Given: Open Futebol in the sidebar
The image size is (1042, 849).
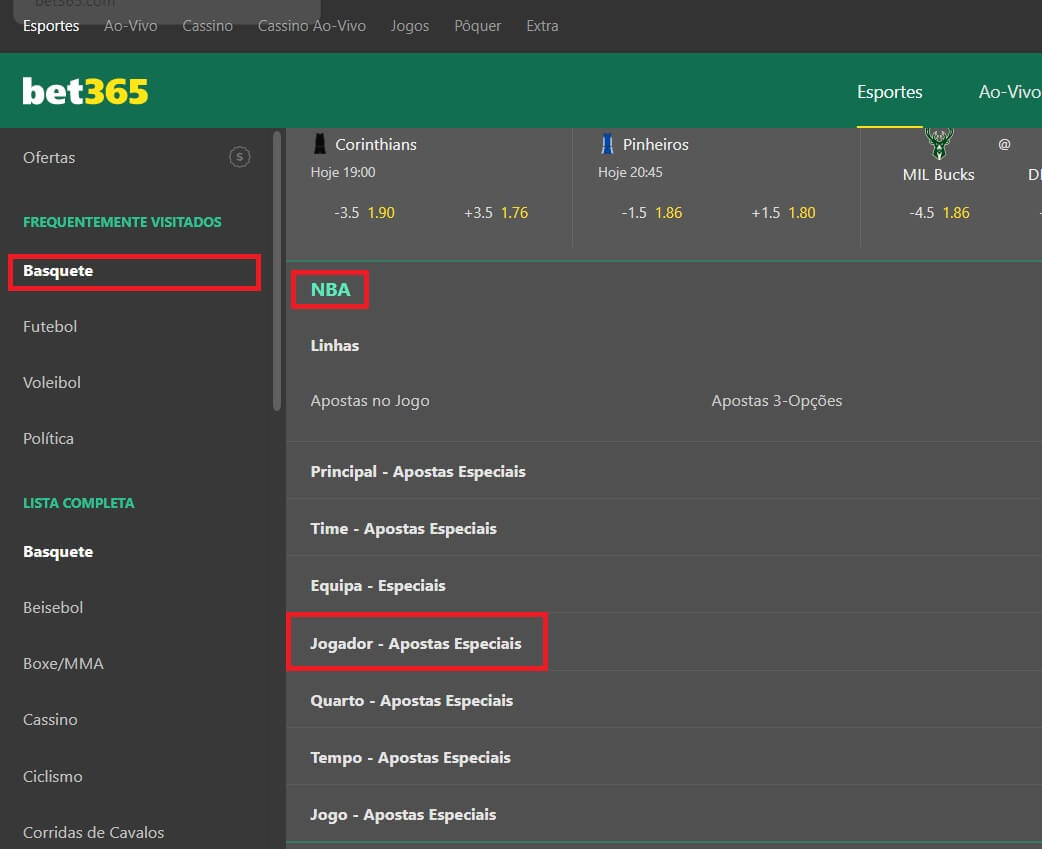Looking at the screenshot, I should [x=50, y=327].
